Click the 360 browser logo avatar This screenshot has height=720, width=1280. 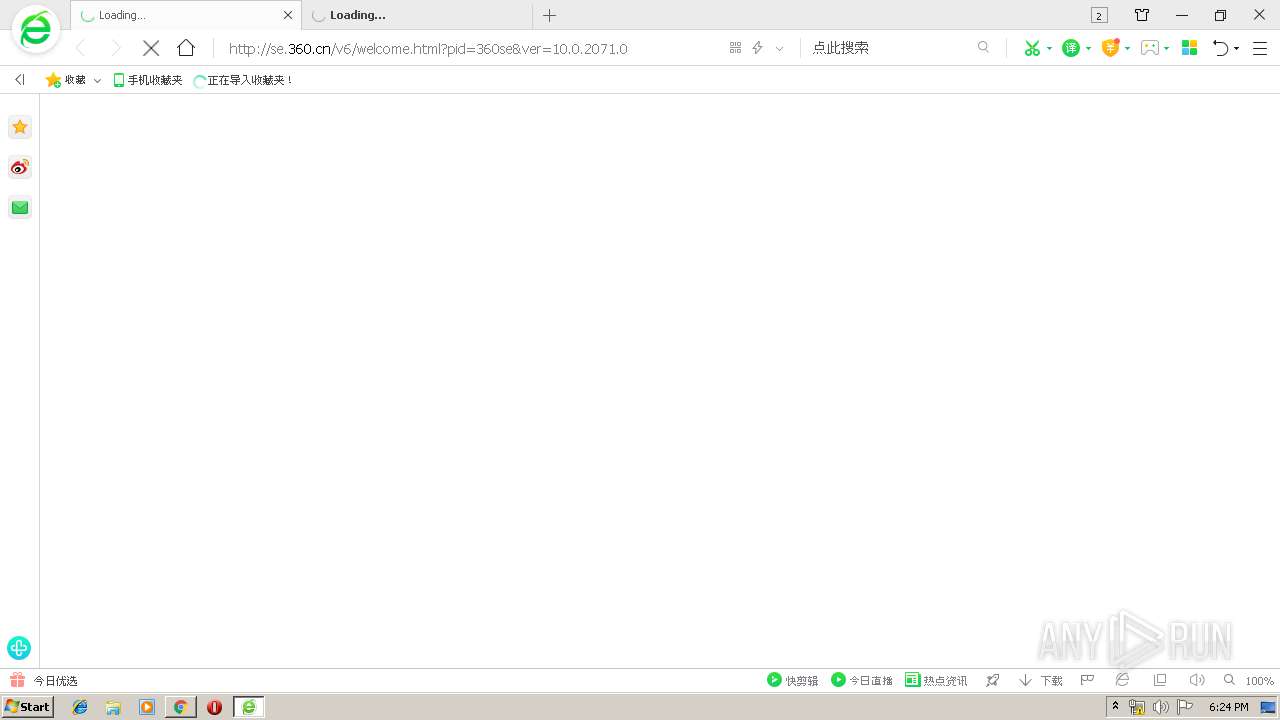(x=35, y=29)
